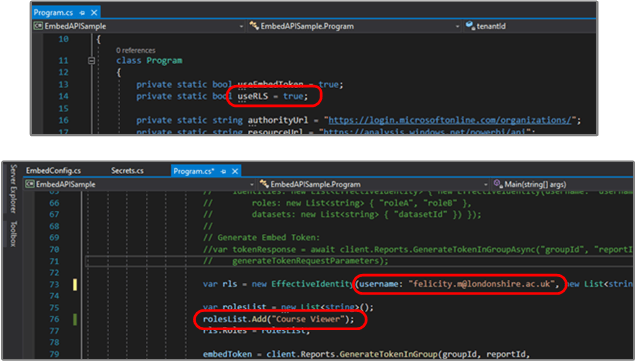Switch to the Secrets.cs tab
Screen dimensions: 636x361
pyautogui.click(x=127, y=171)
